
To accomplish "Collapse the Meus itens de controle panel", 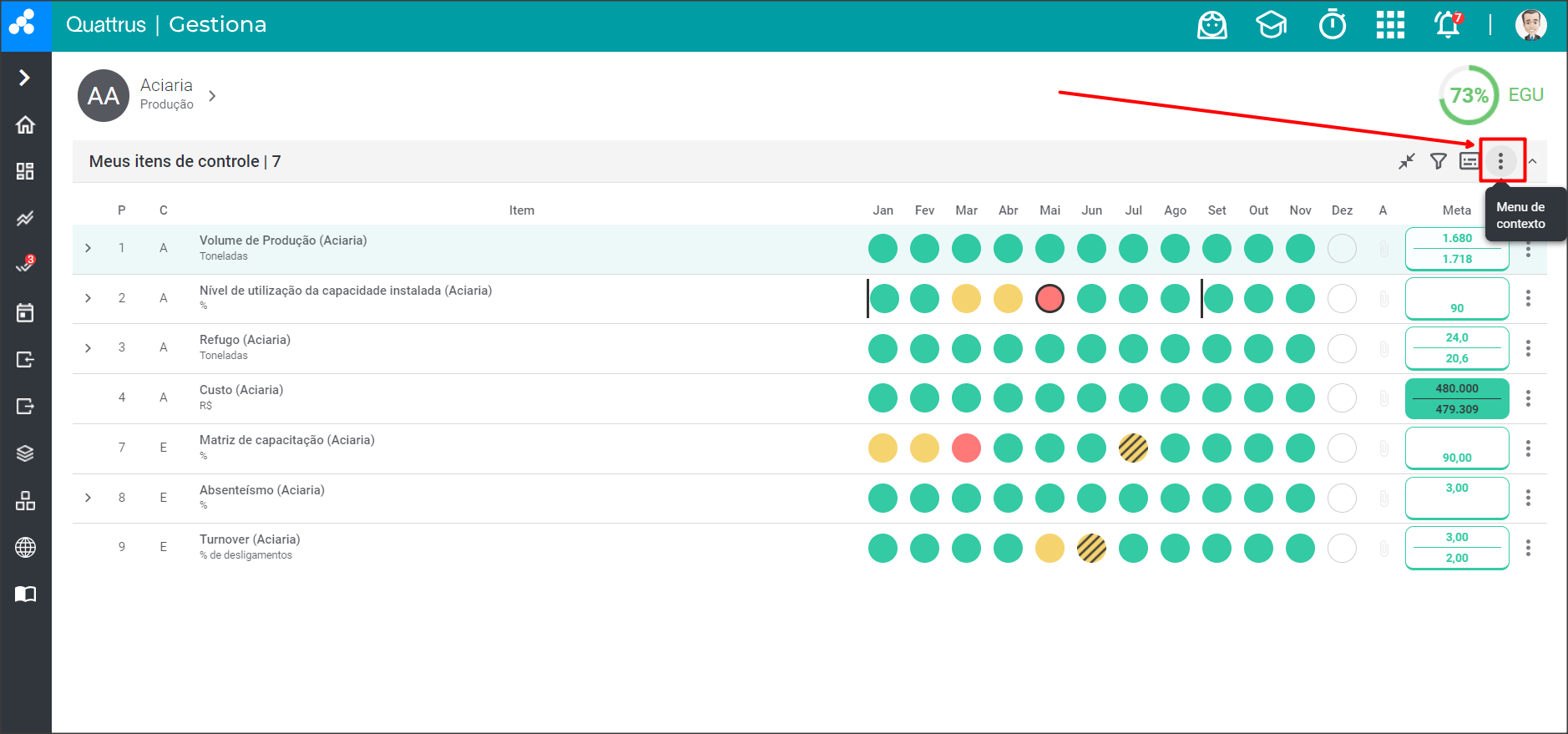I will pyautogui.click(x=1532, y=161).
